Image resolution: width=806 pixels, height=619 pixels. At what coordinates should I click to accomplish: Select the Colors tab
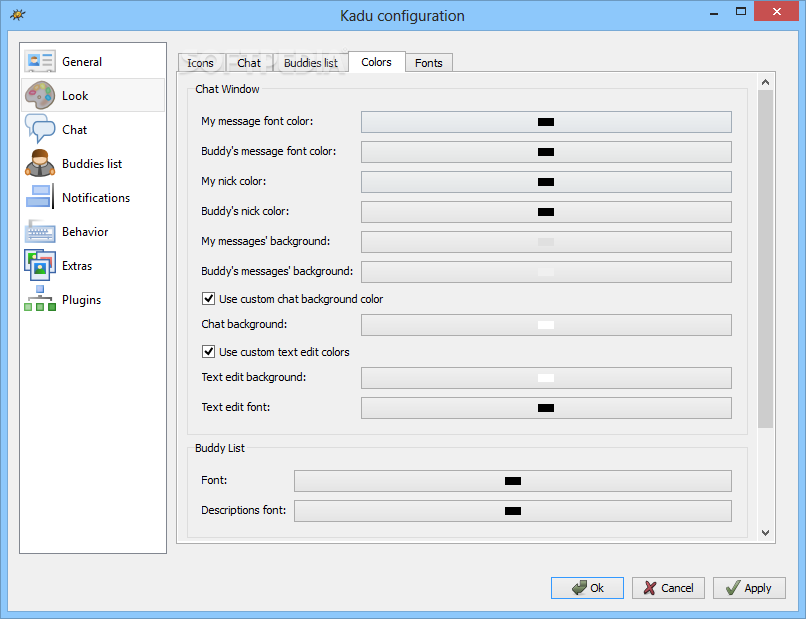pyautogui.click(x=376, y=62)
